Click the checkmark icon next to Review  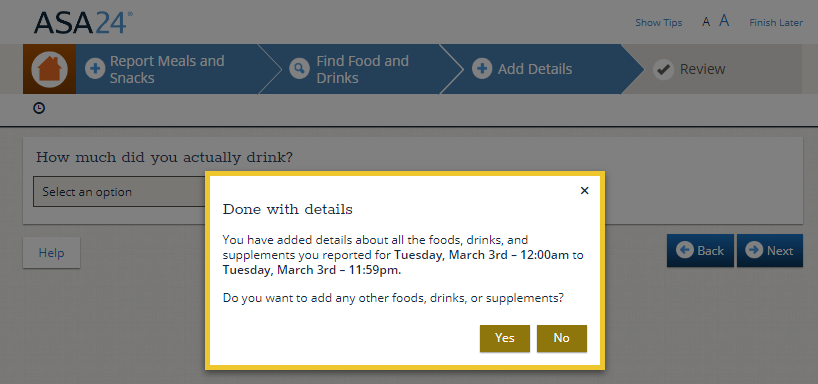[663, 69]
